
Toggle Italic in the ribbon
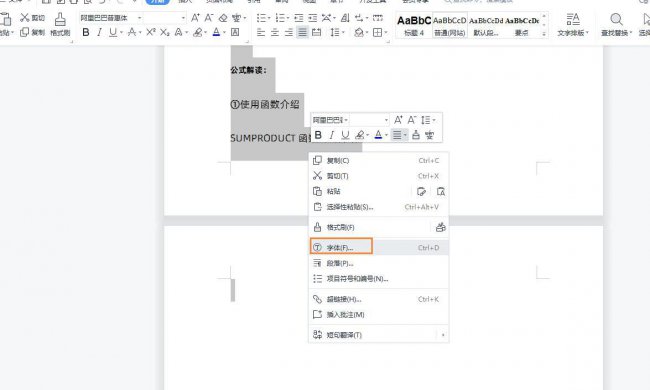99,32
